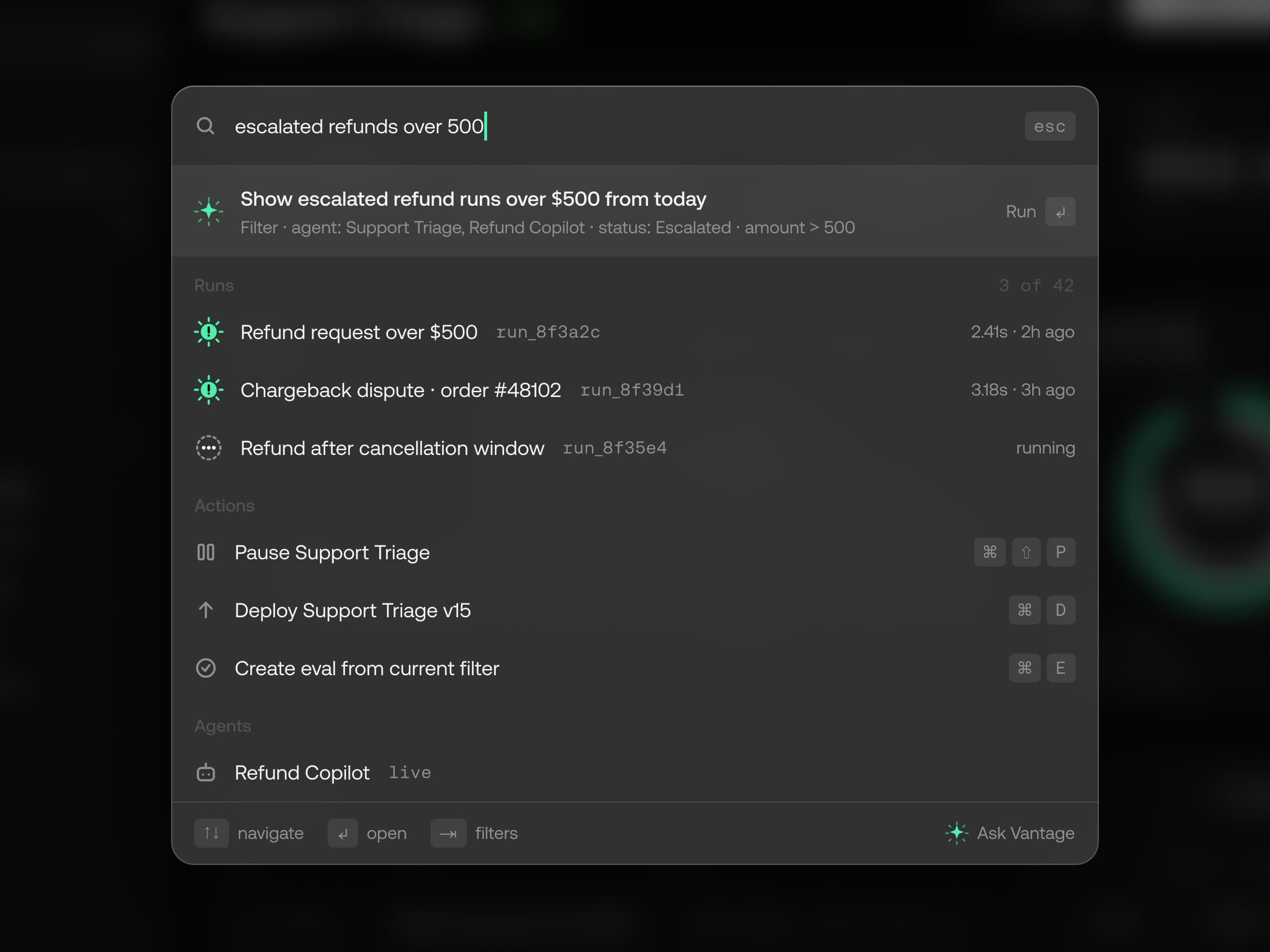Open Chargeback dispute order #48102 run
Screen dimensions: 1270x952
(x=635, y=390)
